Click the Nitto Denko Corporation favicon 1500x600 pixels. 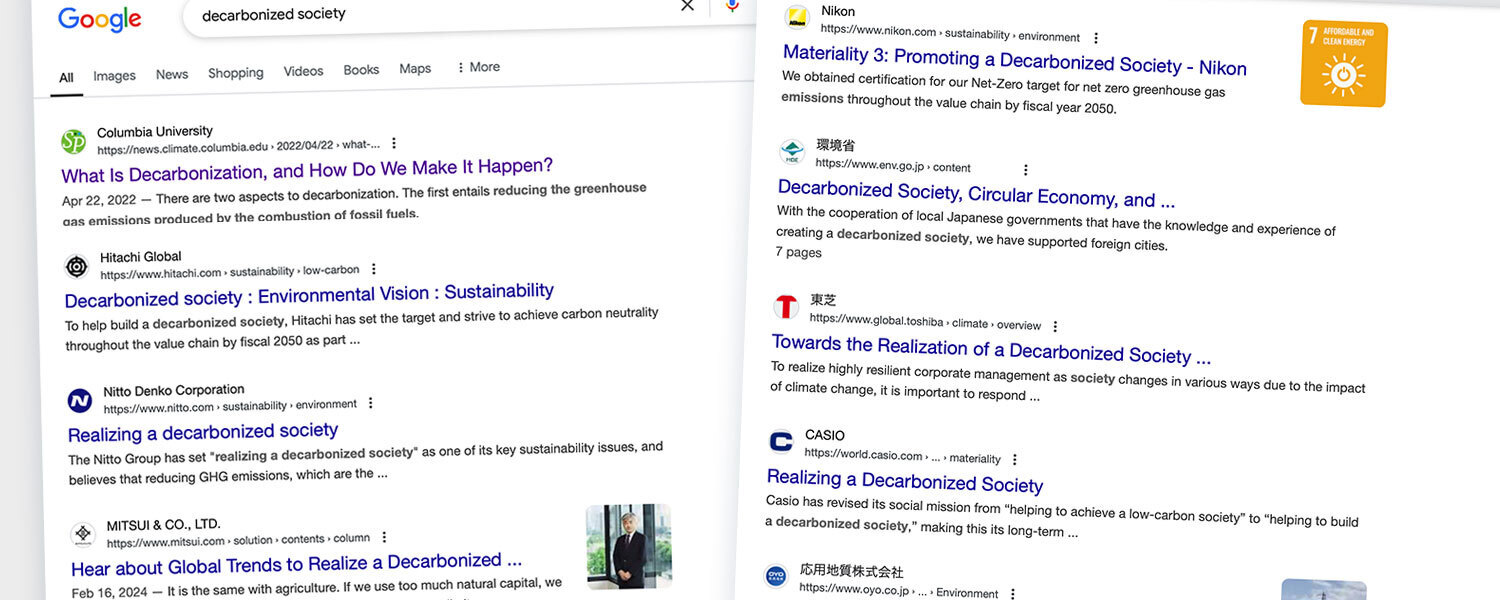(80, 401)
